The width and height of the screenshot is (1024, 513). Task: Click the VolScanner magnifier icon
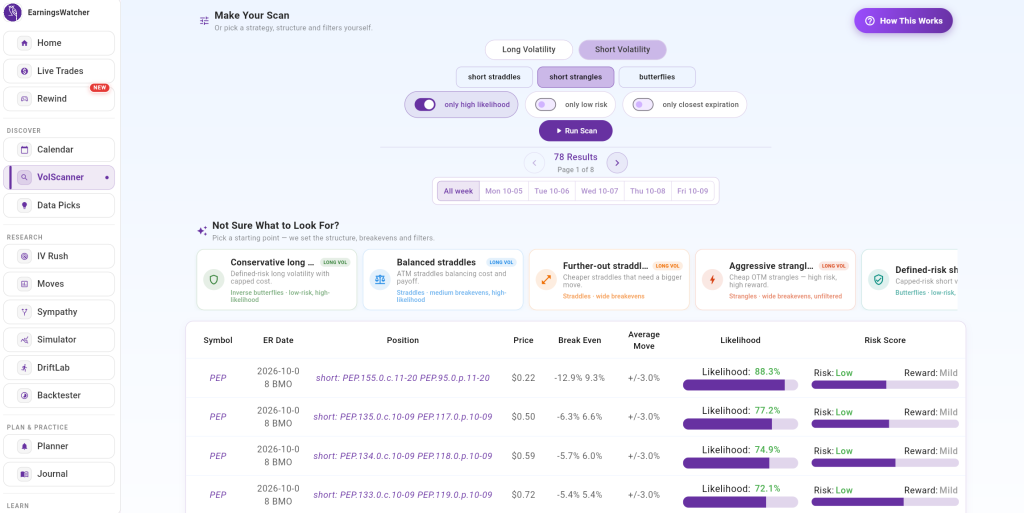[x=24, y=178]
